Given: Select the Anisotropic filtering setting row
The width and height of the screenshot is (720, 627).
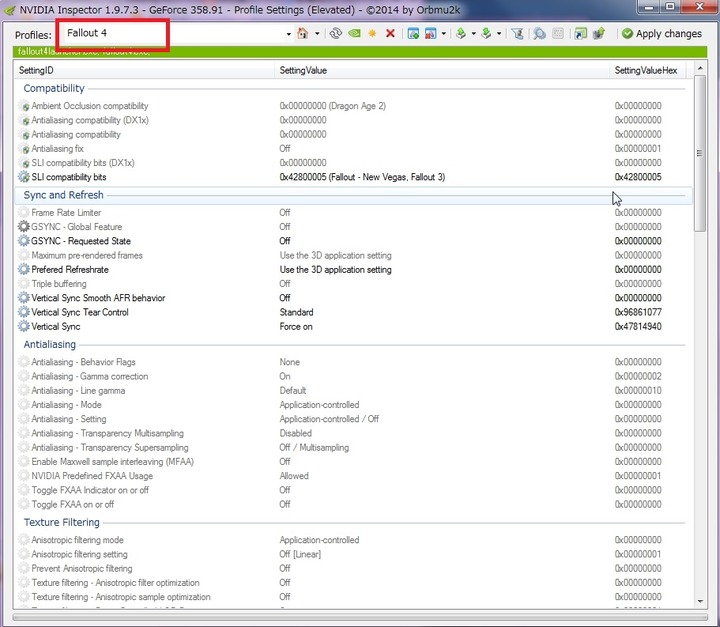Looking at the screenshot, I should (354, 554).
